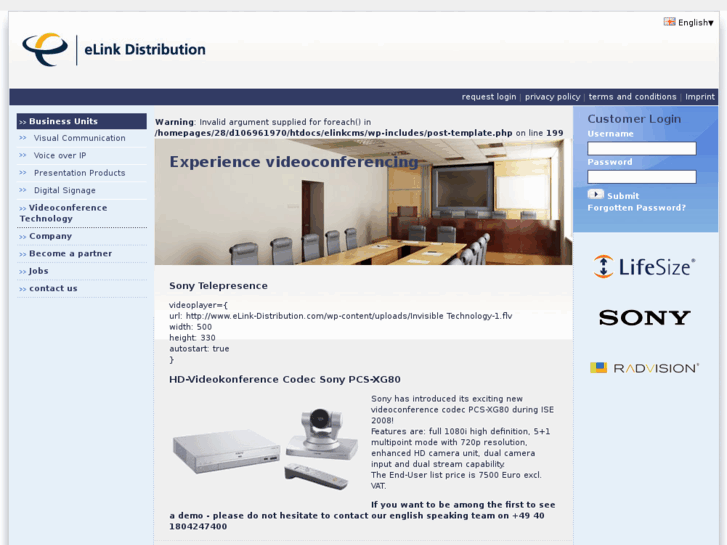This screenshot has width=727, height=545.
Task: Open the terms and conditions link
Action: (632, 97)
